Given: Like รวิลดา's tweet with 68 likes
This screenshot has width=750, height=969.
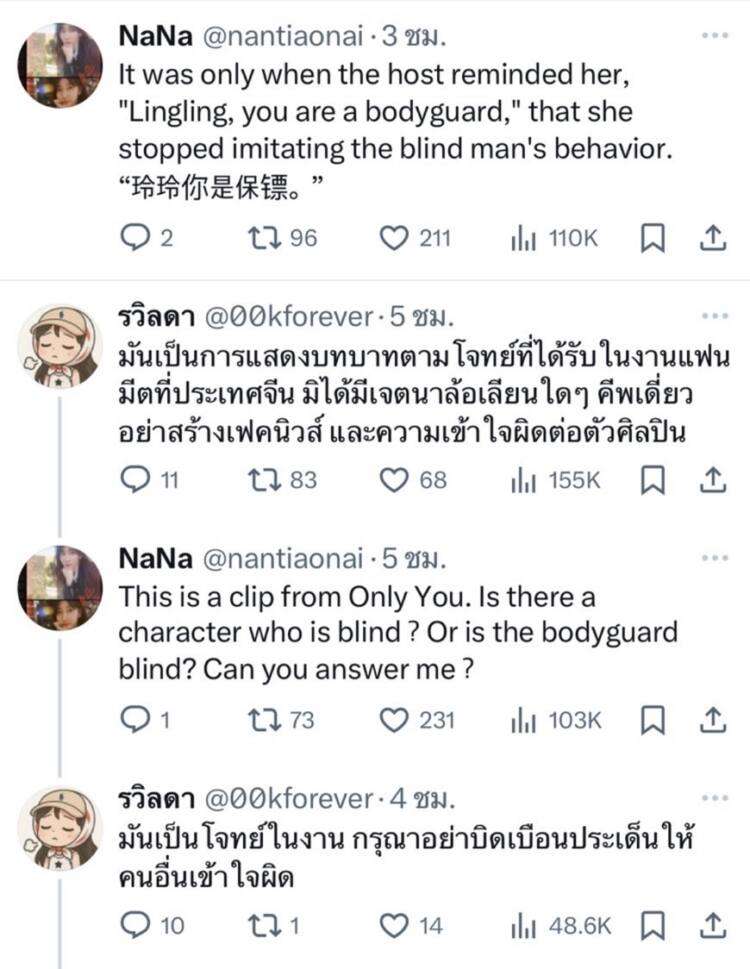Looking at the screenshot, I should pyautogui.click(x=398, y=480).
